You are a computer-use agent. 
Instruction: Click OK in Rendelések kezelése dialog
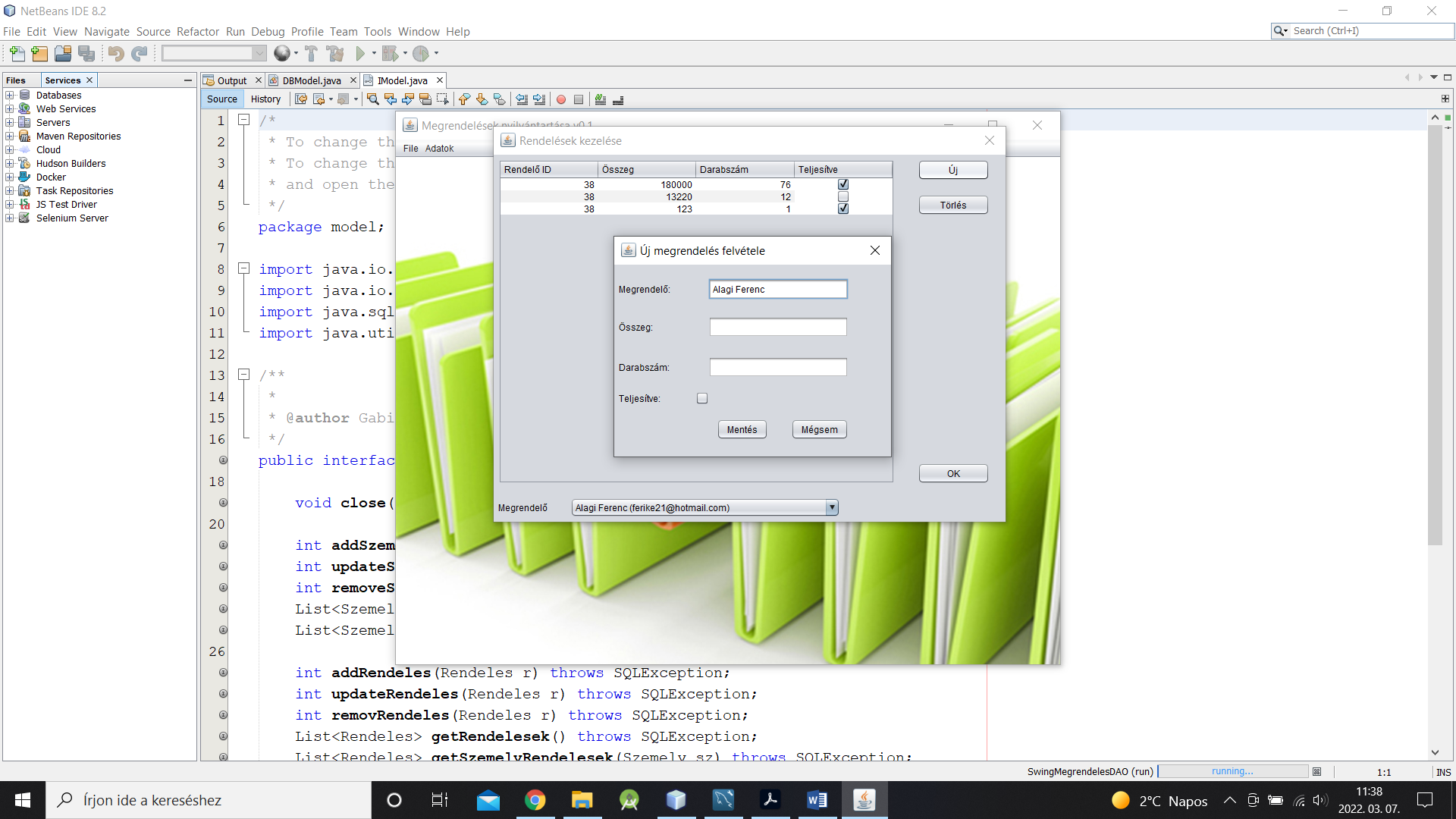[x=953, y=473]
